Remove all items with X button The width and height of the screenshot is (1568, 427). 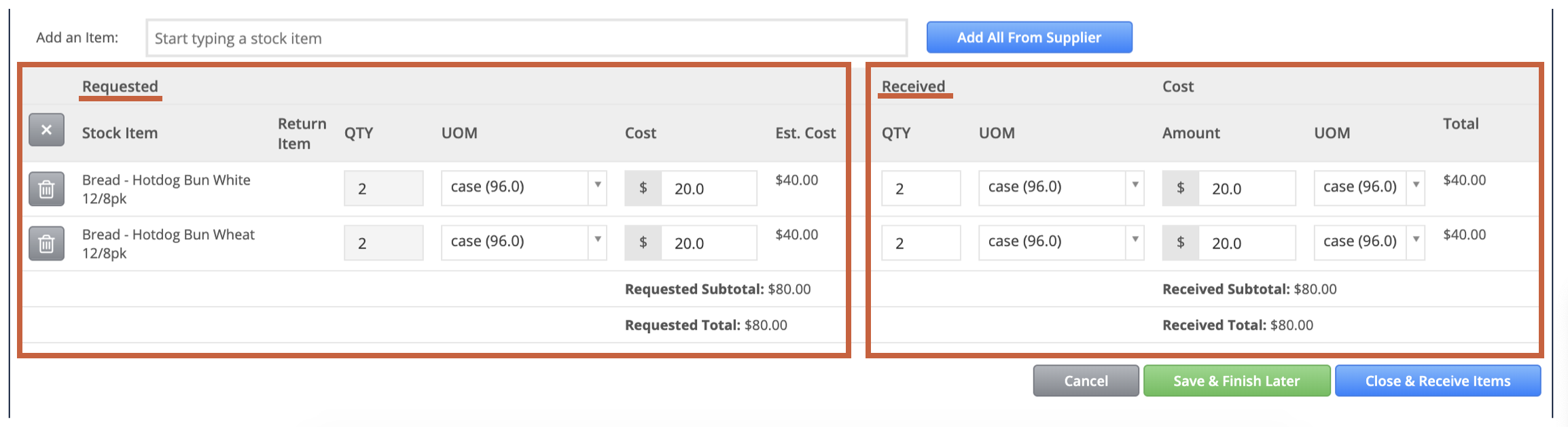(46, 130)
